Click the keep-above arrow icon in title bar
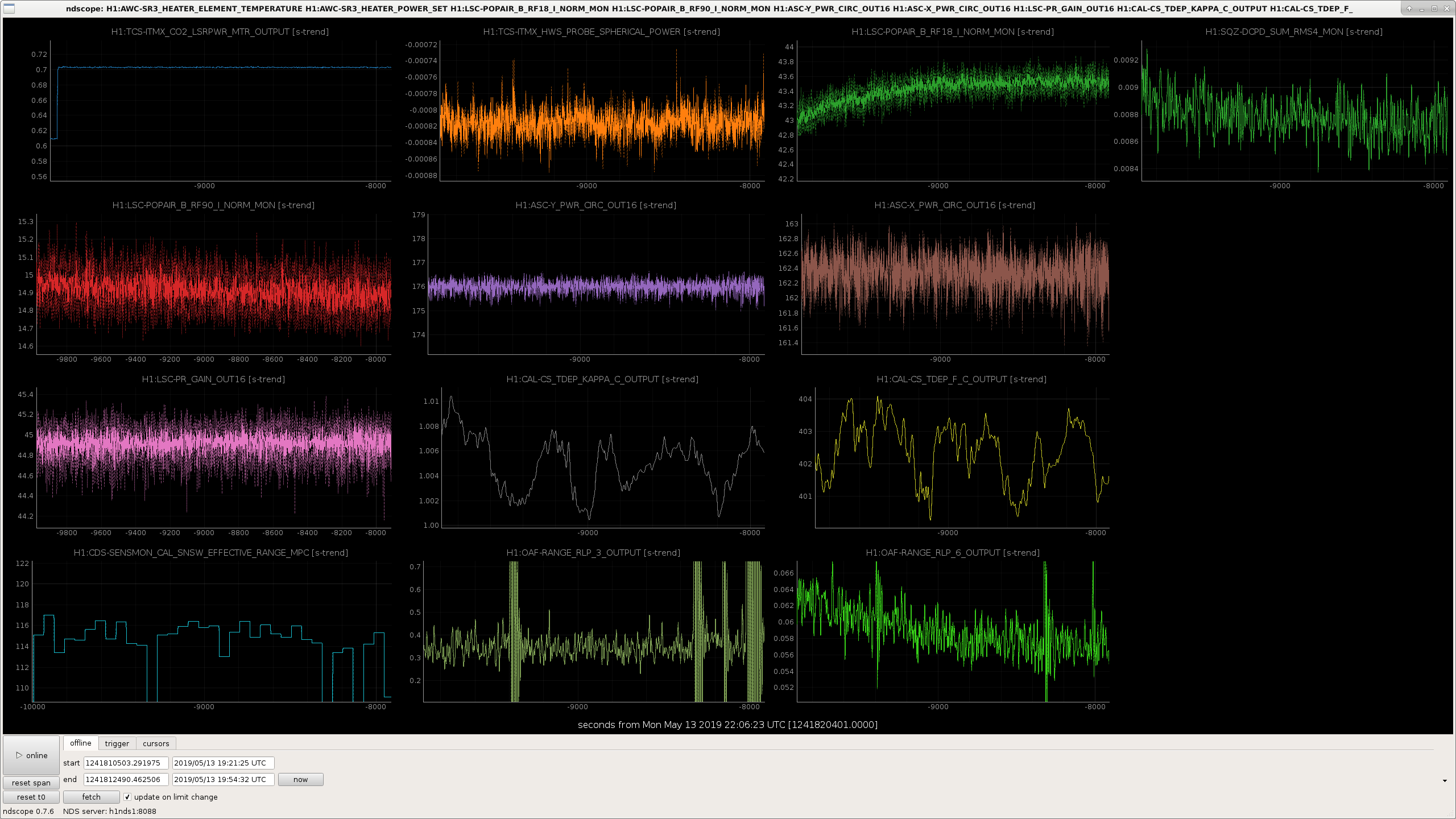Screen dimensions: 1456x819 pyautogui.click(x=1409, y=9)
